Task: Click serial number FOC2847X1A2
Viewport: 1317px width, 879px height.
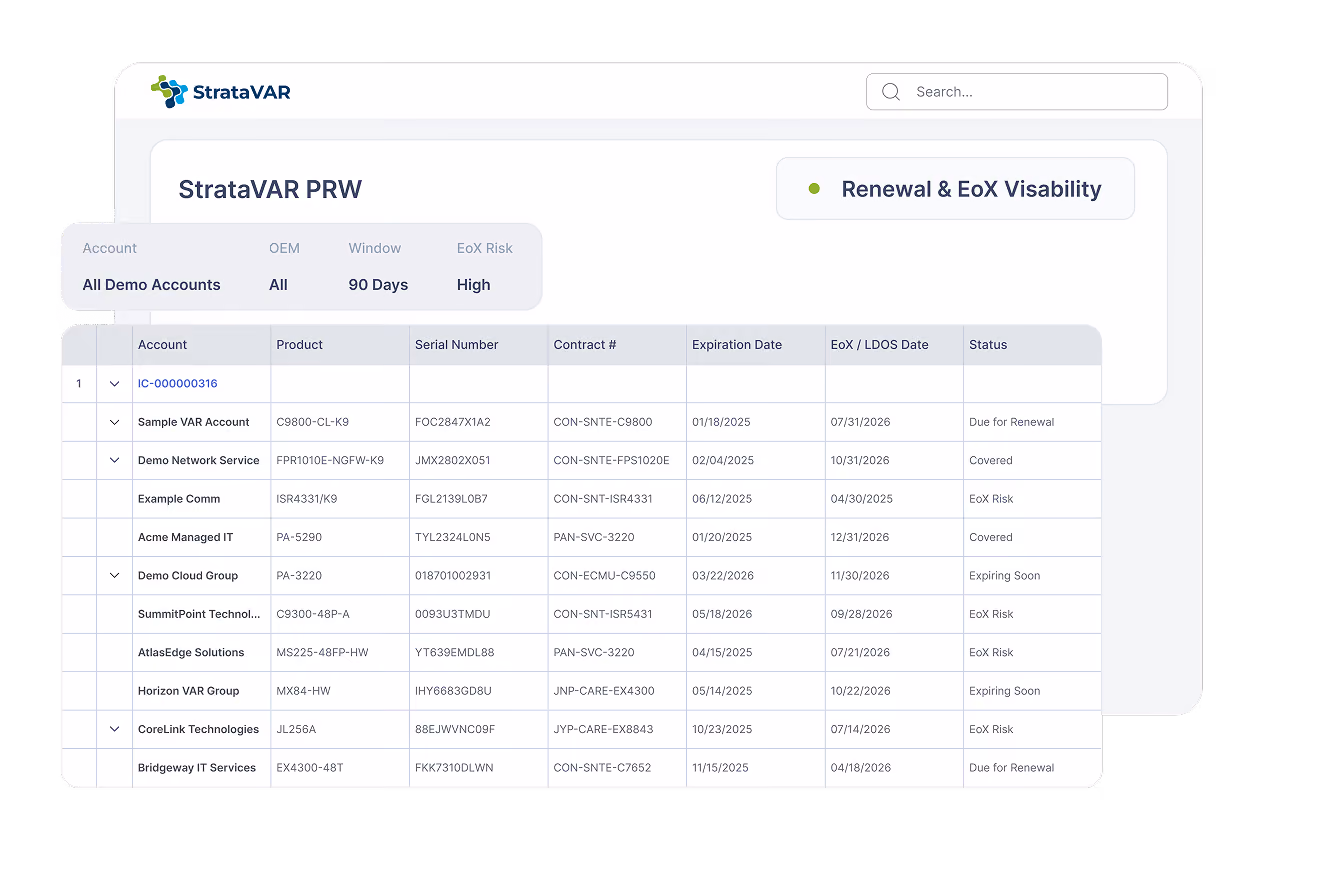Action: (452, 422)
